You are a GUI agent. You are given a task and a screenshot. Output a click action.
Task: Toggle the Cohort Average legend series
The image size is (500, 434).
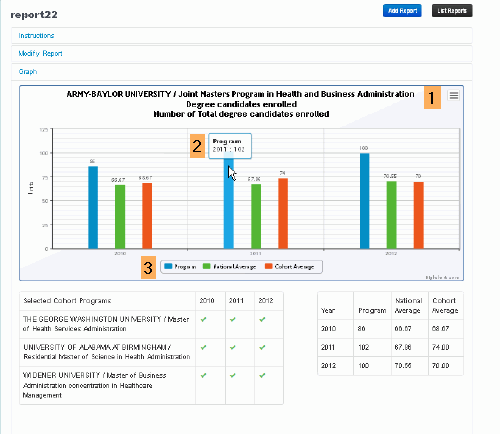pyautogui.click(x=290, y=267)
